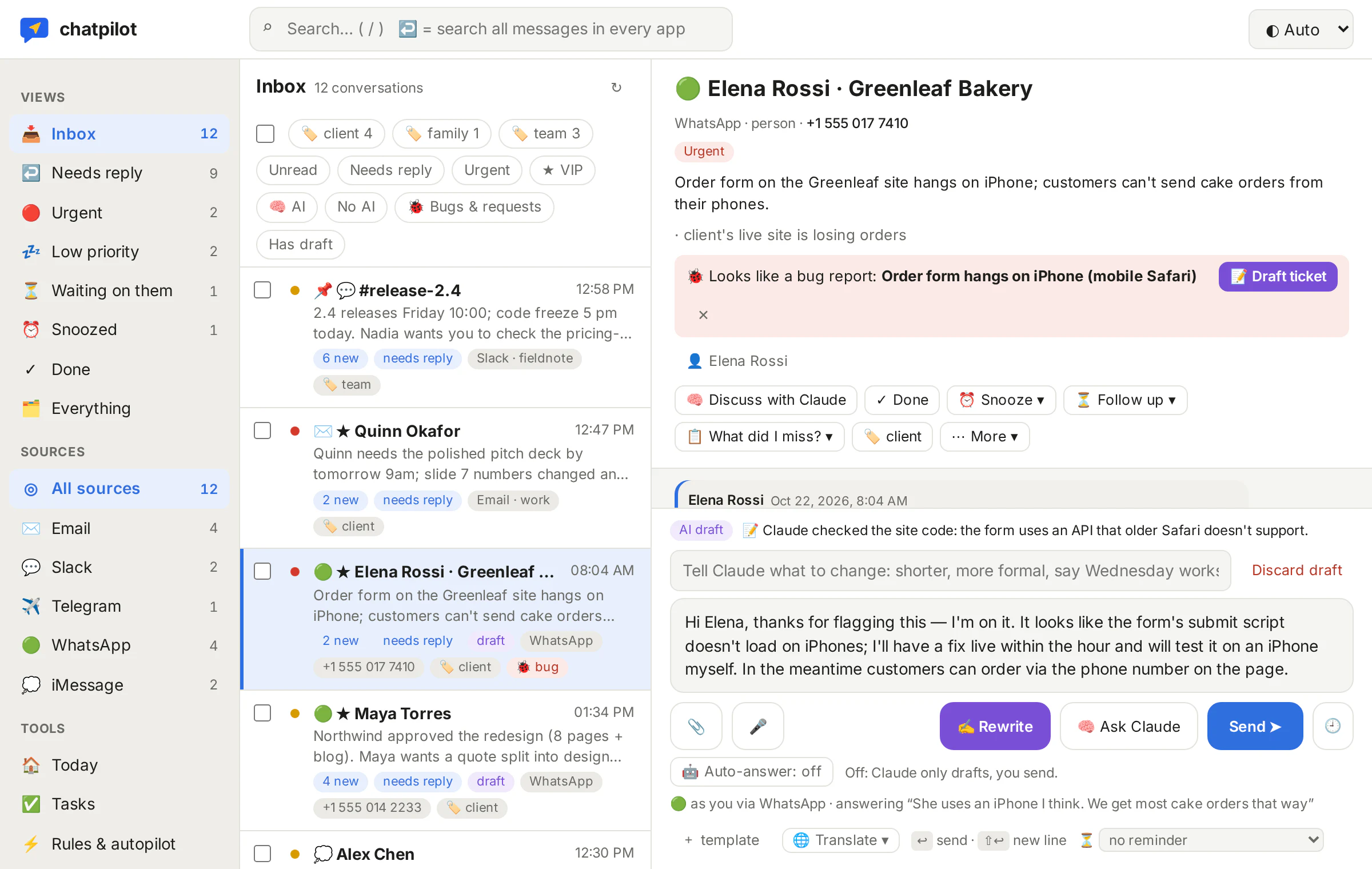Apply the Has draft filter chip
This screenshot has width=1372, height=869.
point(301,245)
